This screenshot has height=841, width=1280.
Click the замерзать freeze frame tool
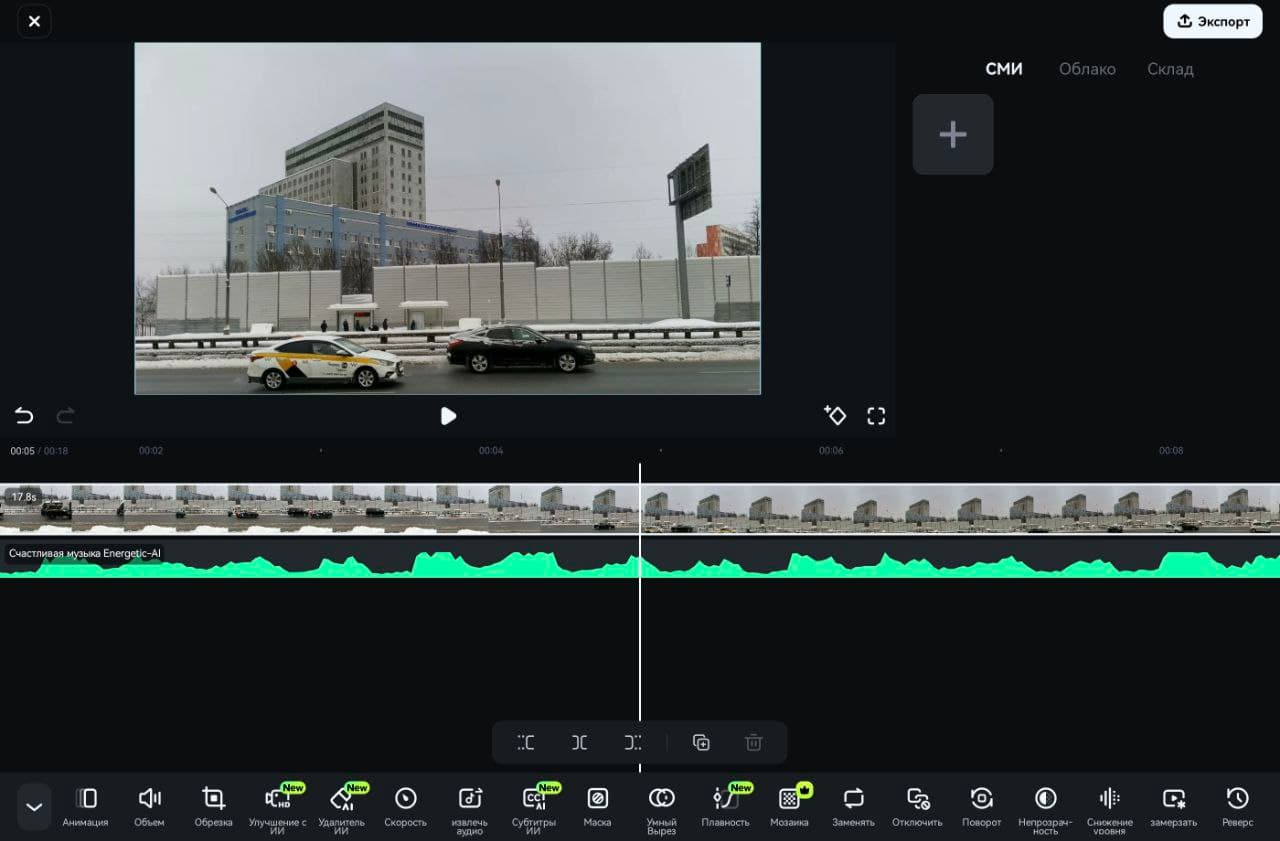[1173, 806]
